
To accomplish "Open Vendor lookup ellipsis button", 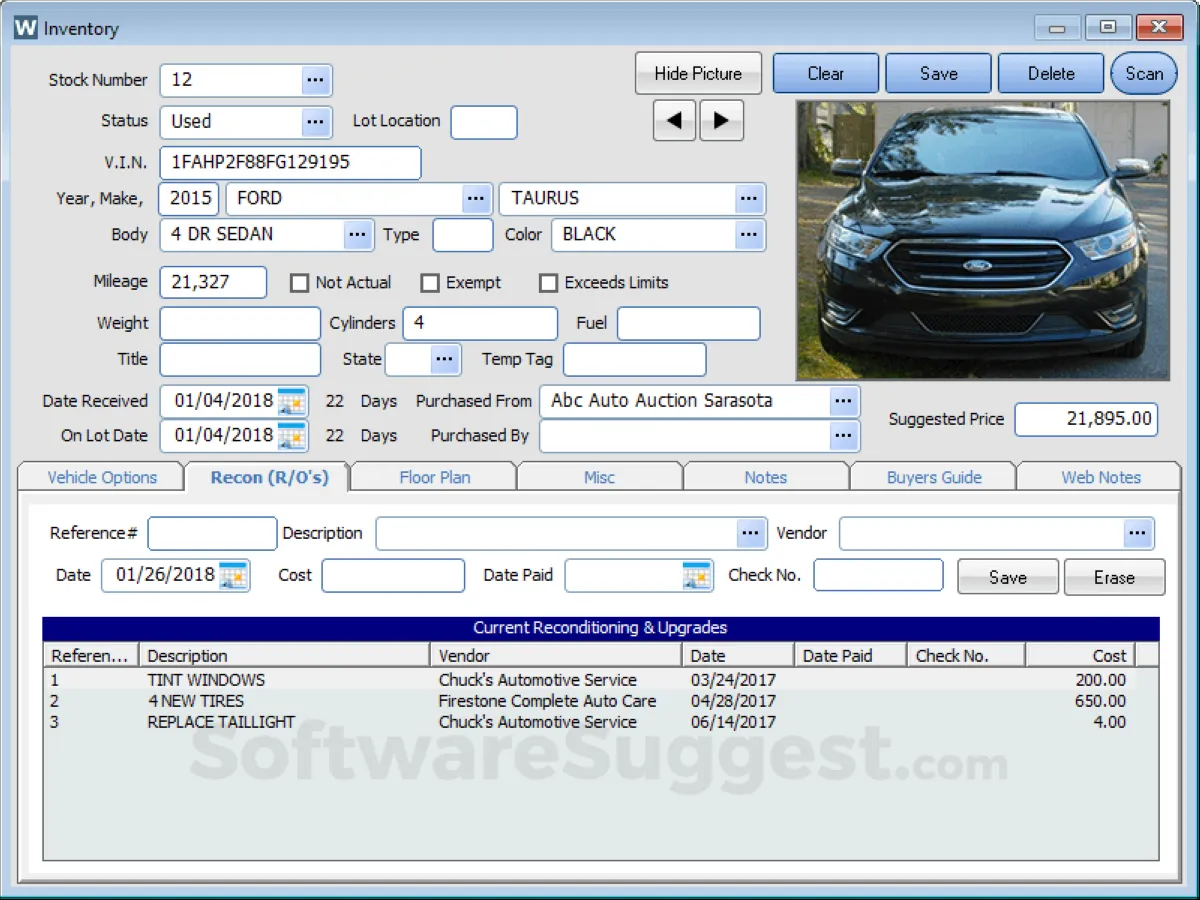I will pos(1137,533).
